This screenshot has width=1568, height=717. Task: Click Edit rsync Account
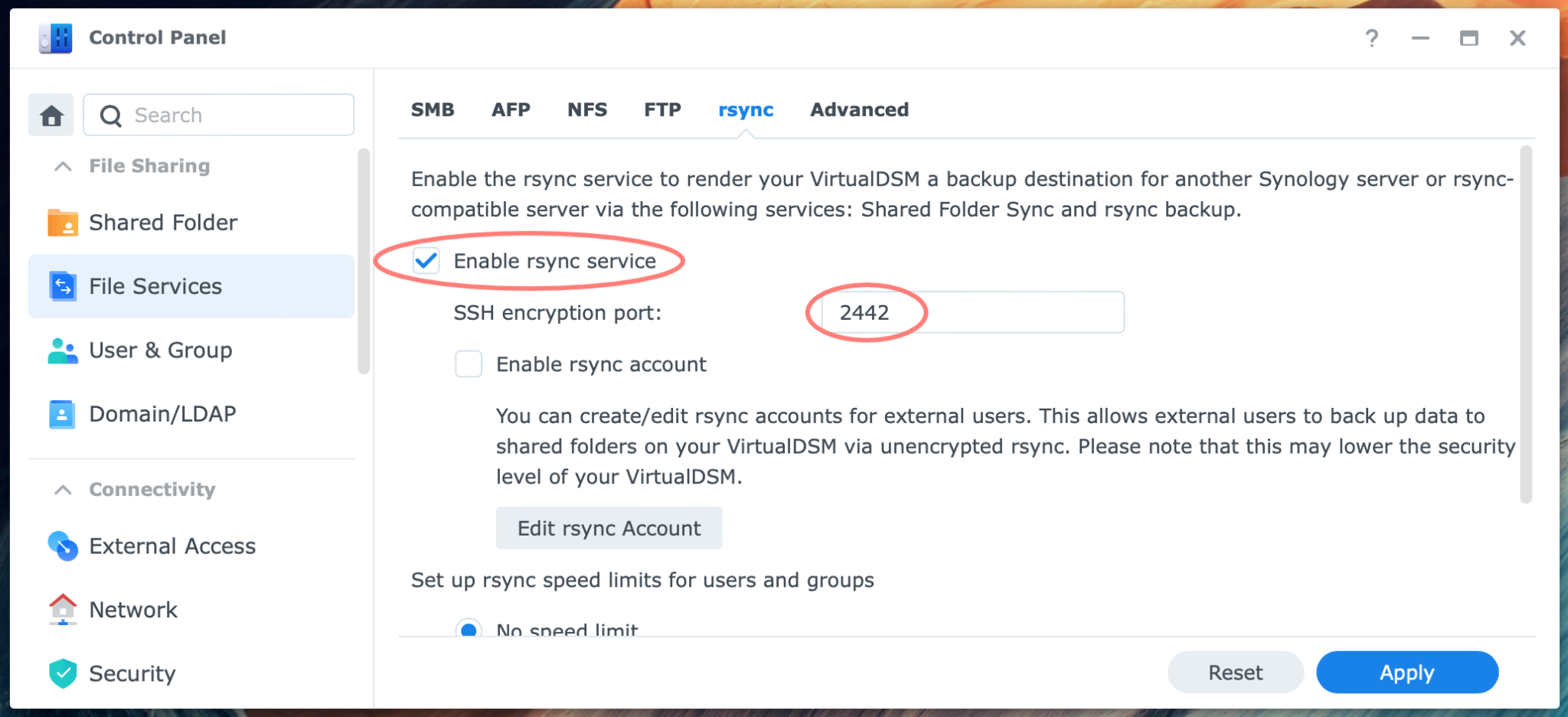609,528
